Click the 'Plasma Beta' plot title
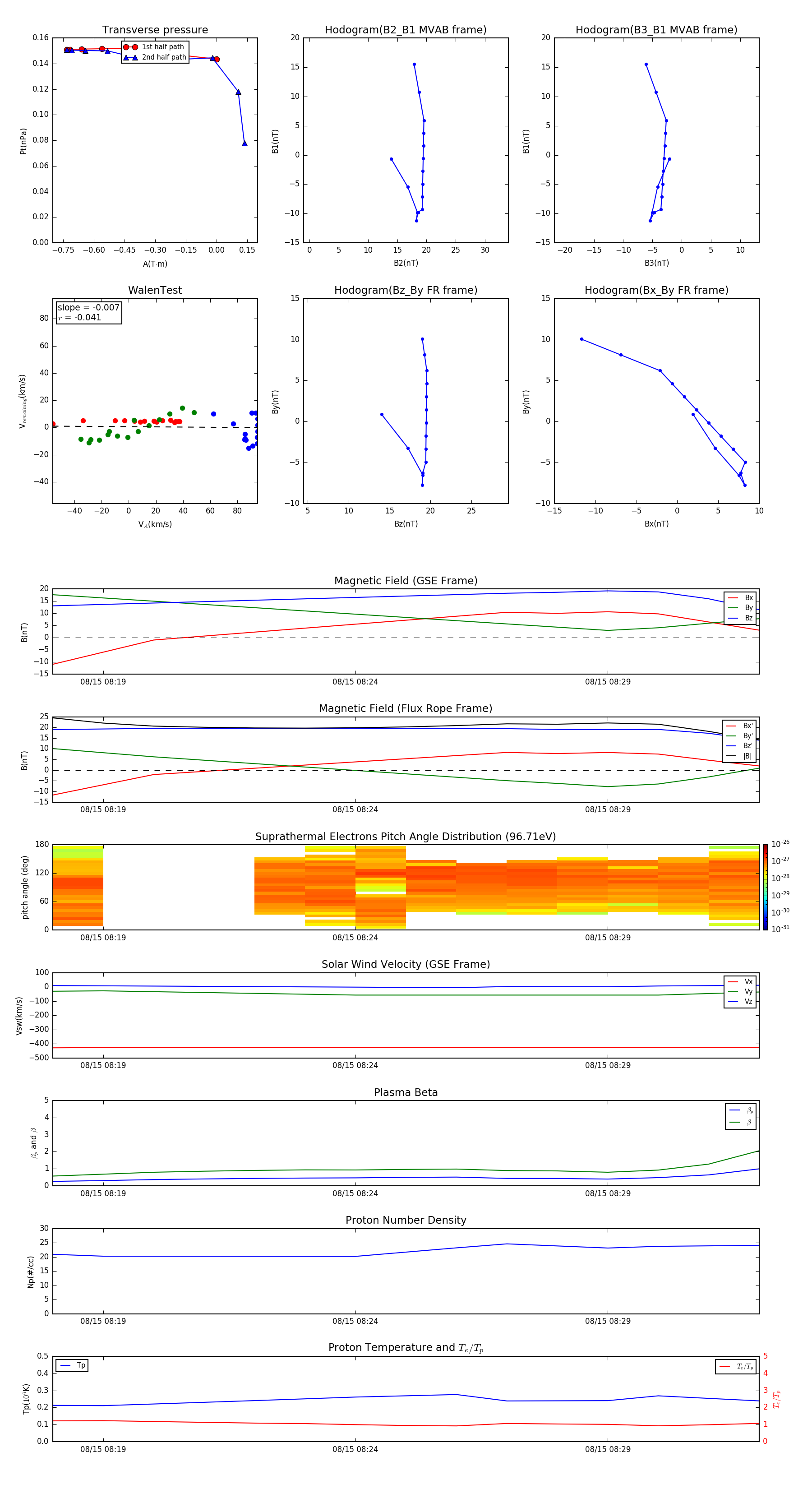This screenshot has height=1489, width=812. pos(406,1092)
